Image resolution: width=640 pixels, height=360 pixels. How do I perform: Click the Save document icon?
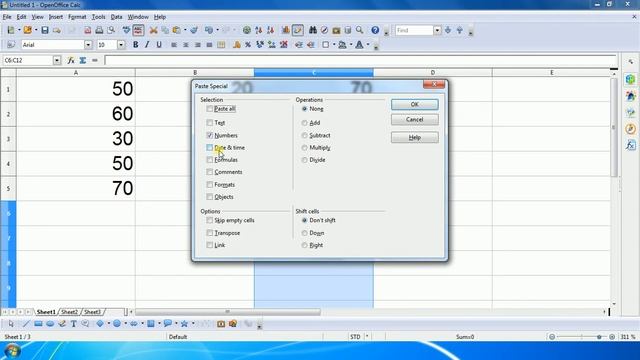pyautogui.click(x=45, y=30)
